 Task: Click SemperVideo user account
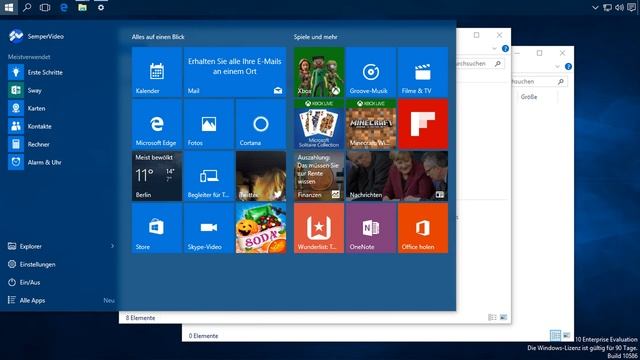[x=37, y=36]
